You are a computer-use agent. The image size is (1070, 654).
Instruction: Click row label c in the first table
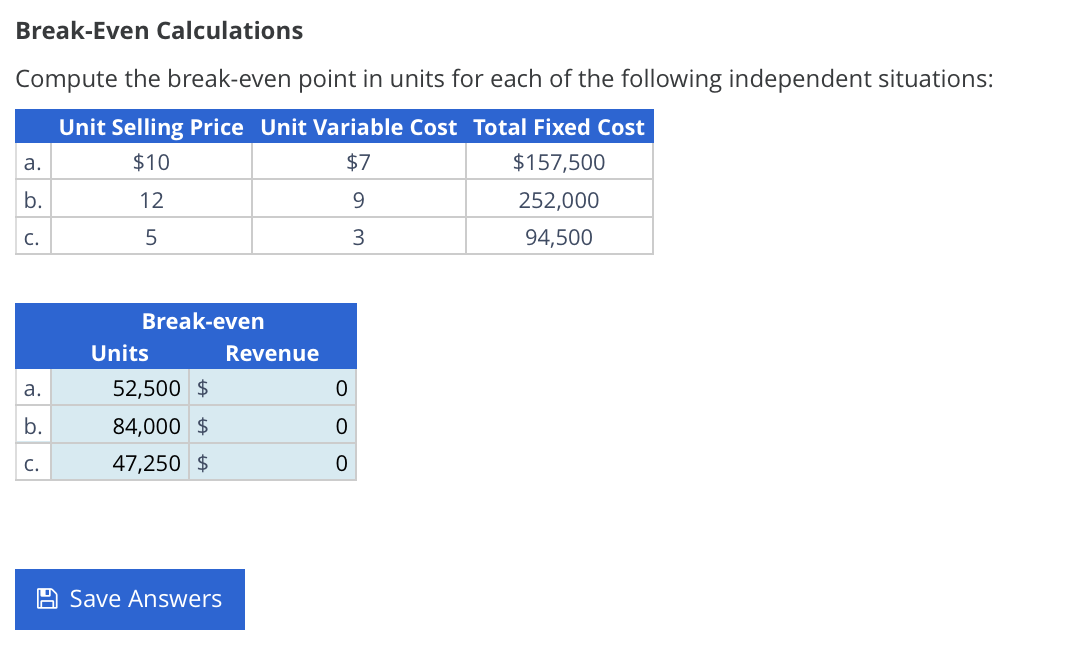[x=32, y=236]
